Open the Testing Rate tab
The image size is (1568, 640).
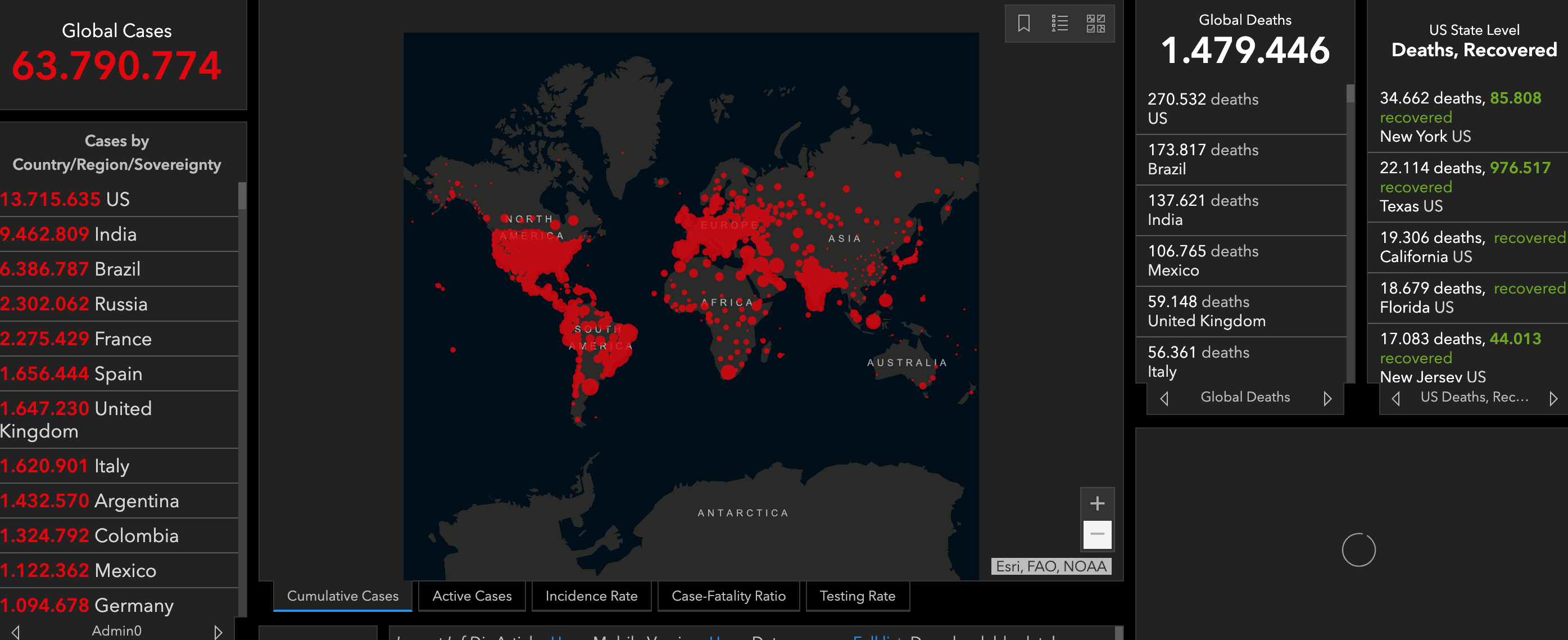(857, 596)
